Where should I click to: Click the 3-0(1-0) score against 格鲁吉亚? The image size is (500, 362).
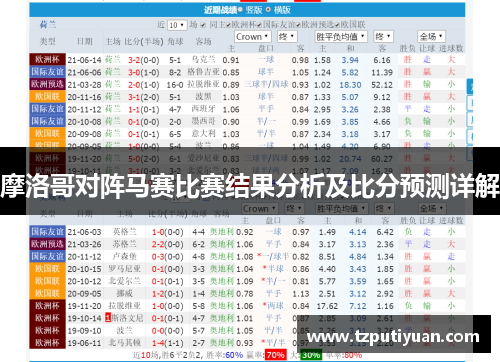coord(144,73)
